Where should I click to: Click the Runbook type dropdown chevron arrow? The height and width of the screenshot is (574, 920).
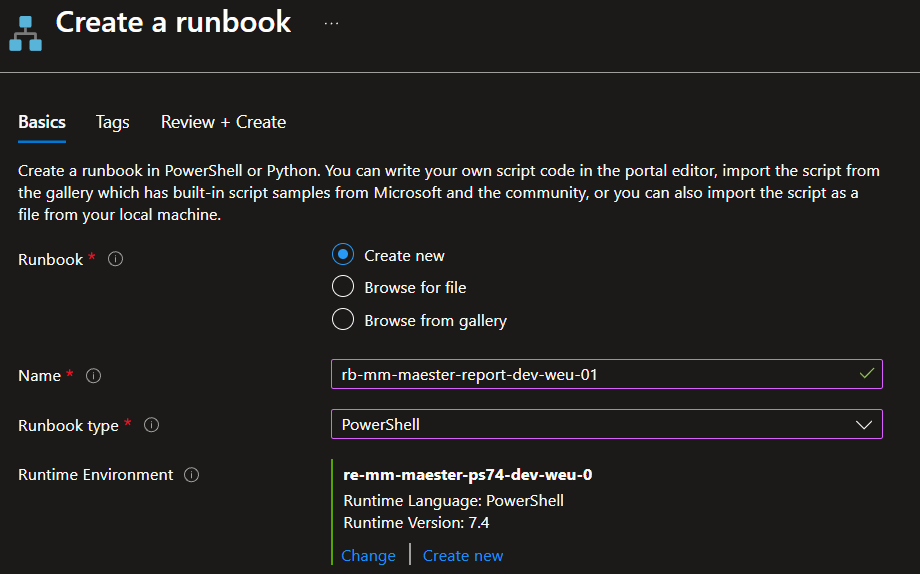coord(864,425)
